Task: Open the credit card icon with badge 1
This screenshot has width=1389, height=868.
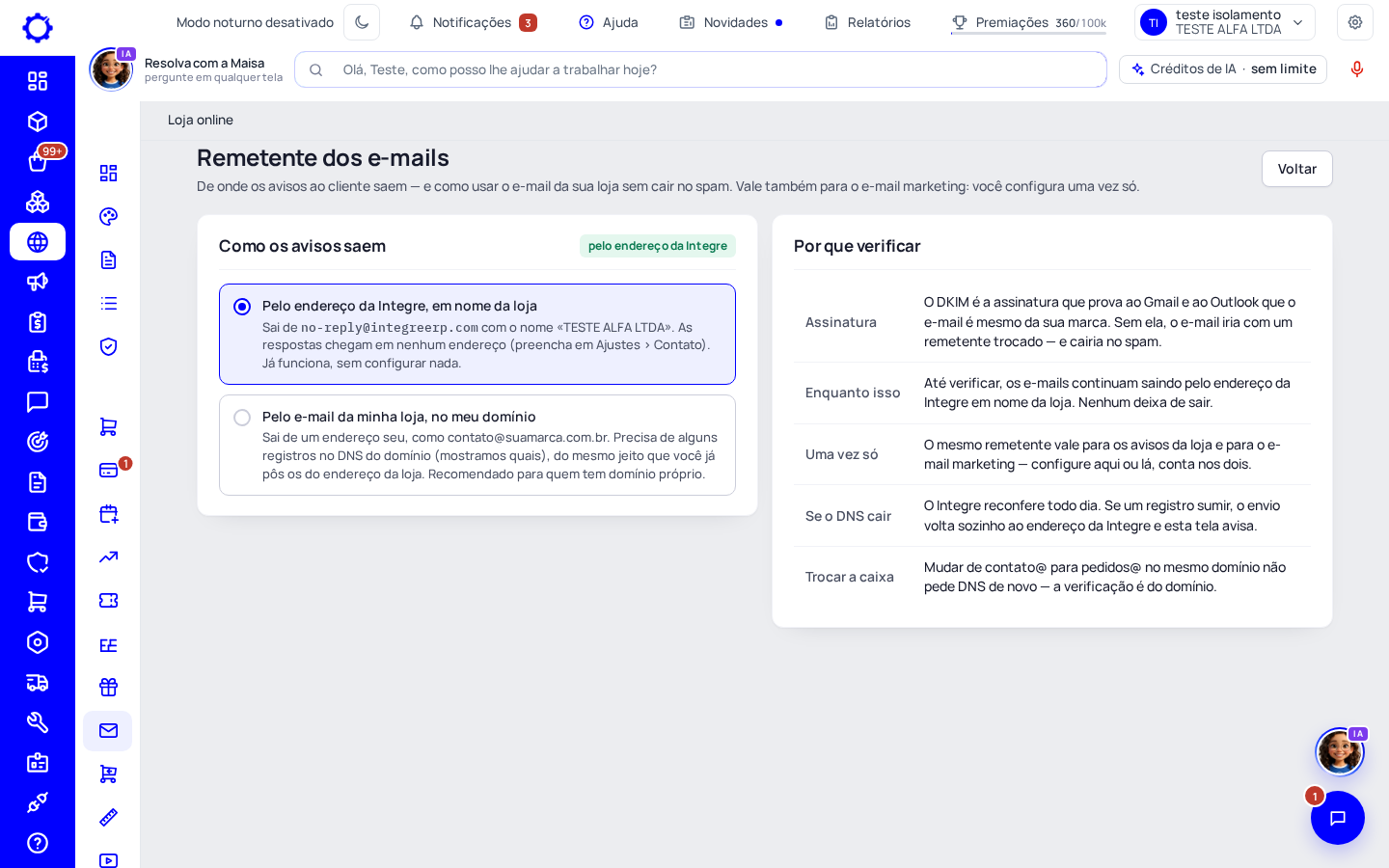Action: (108, 470)
